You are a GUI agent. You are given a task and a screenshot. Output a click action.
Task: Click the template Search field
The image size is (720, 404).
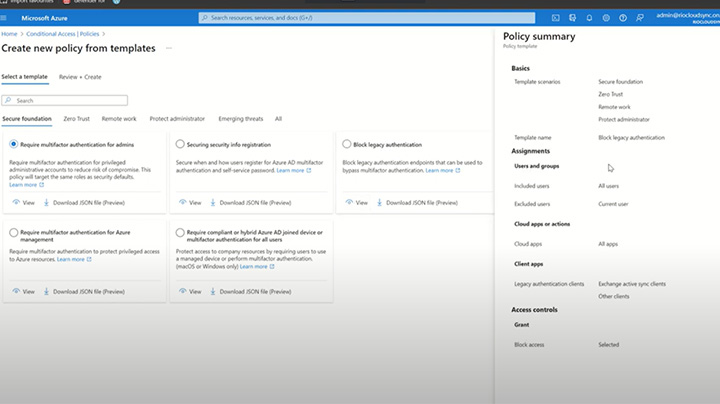65,100
